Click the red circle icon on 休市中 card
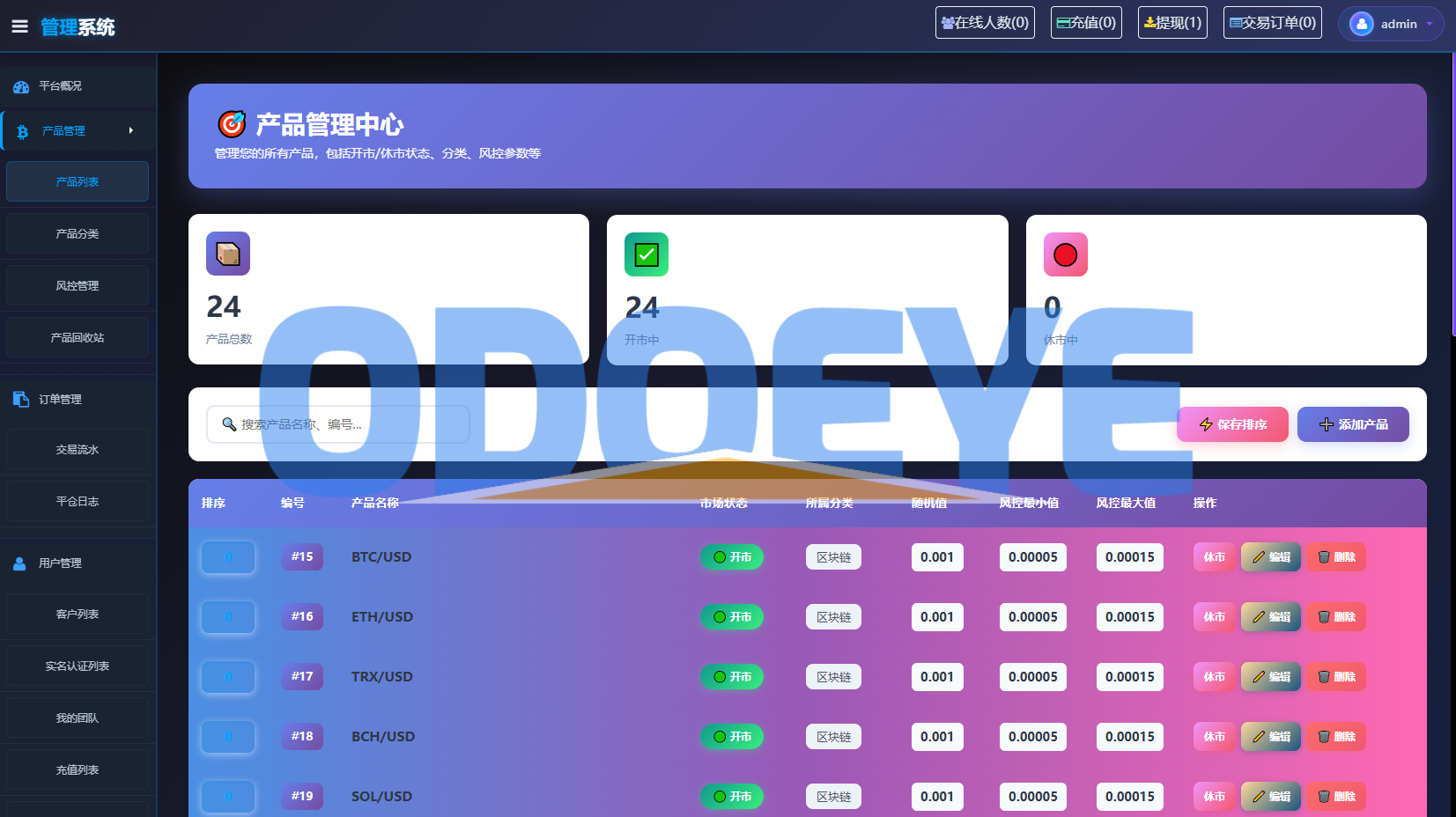Image resolution: width=1456 pixels, height=817 pixels. (1066, 254)
